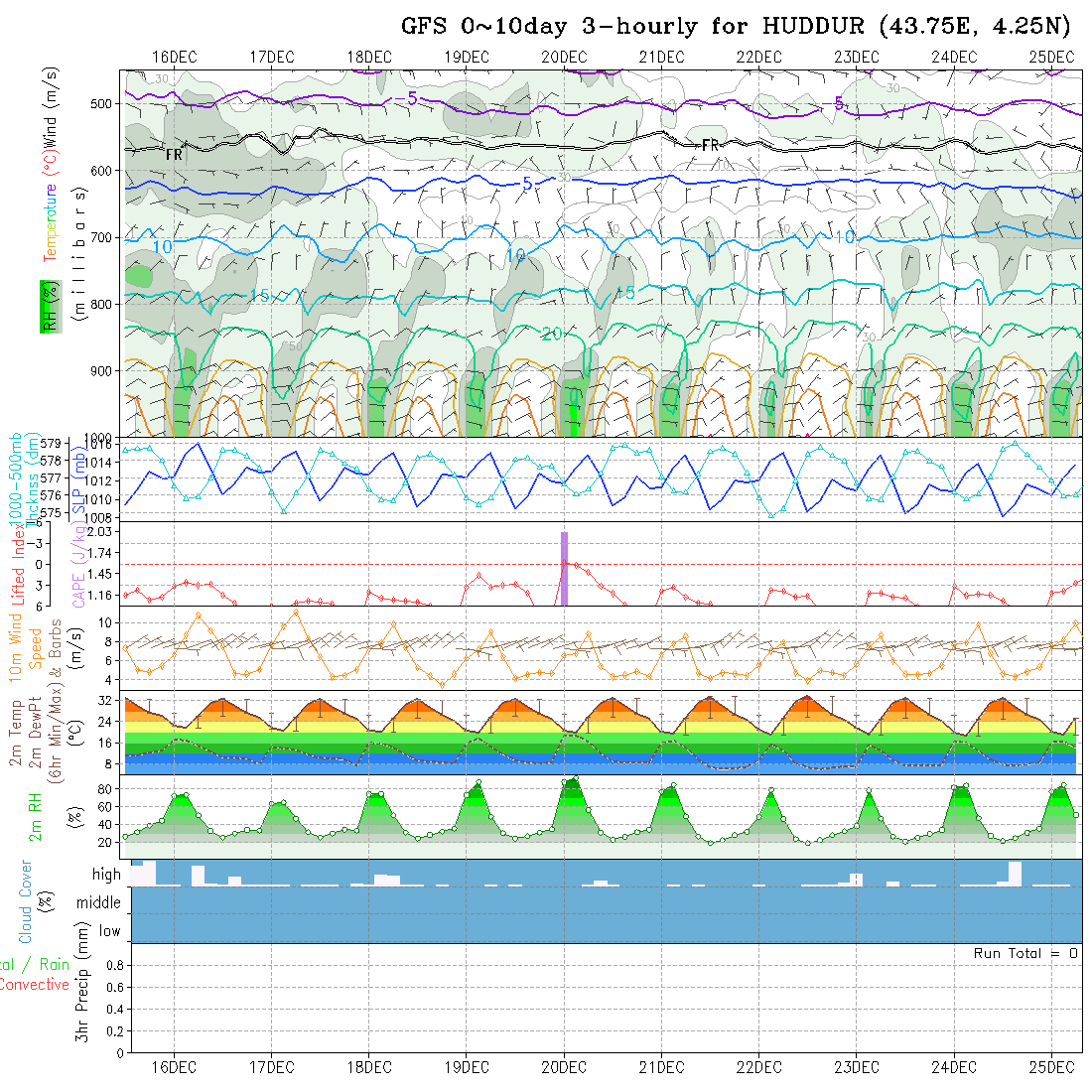
Task: Click the purple CAPE bar at 20DEC
Action: (564, 568)
